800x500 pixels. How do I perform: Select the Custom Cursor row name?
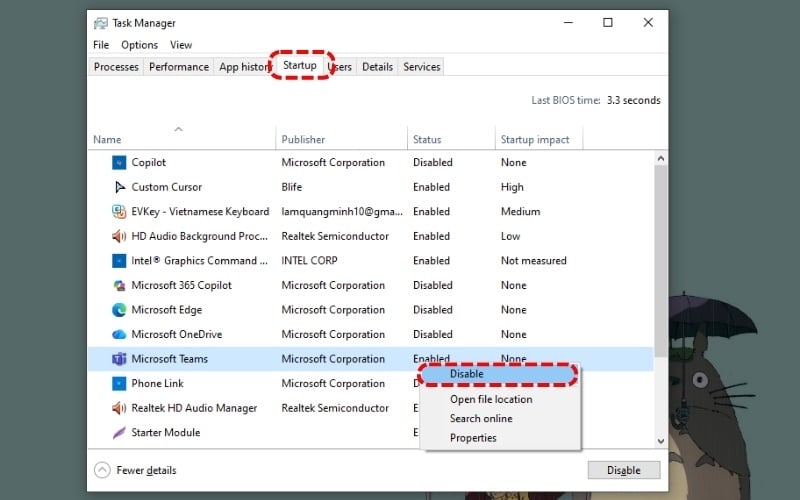[x=167, y=187]
